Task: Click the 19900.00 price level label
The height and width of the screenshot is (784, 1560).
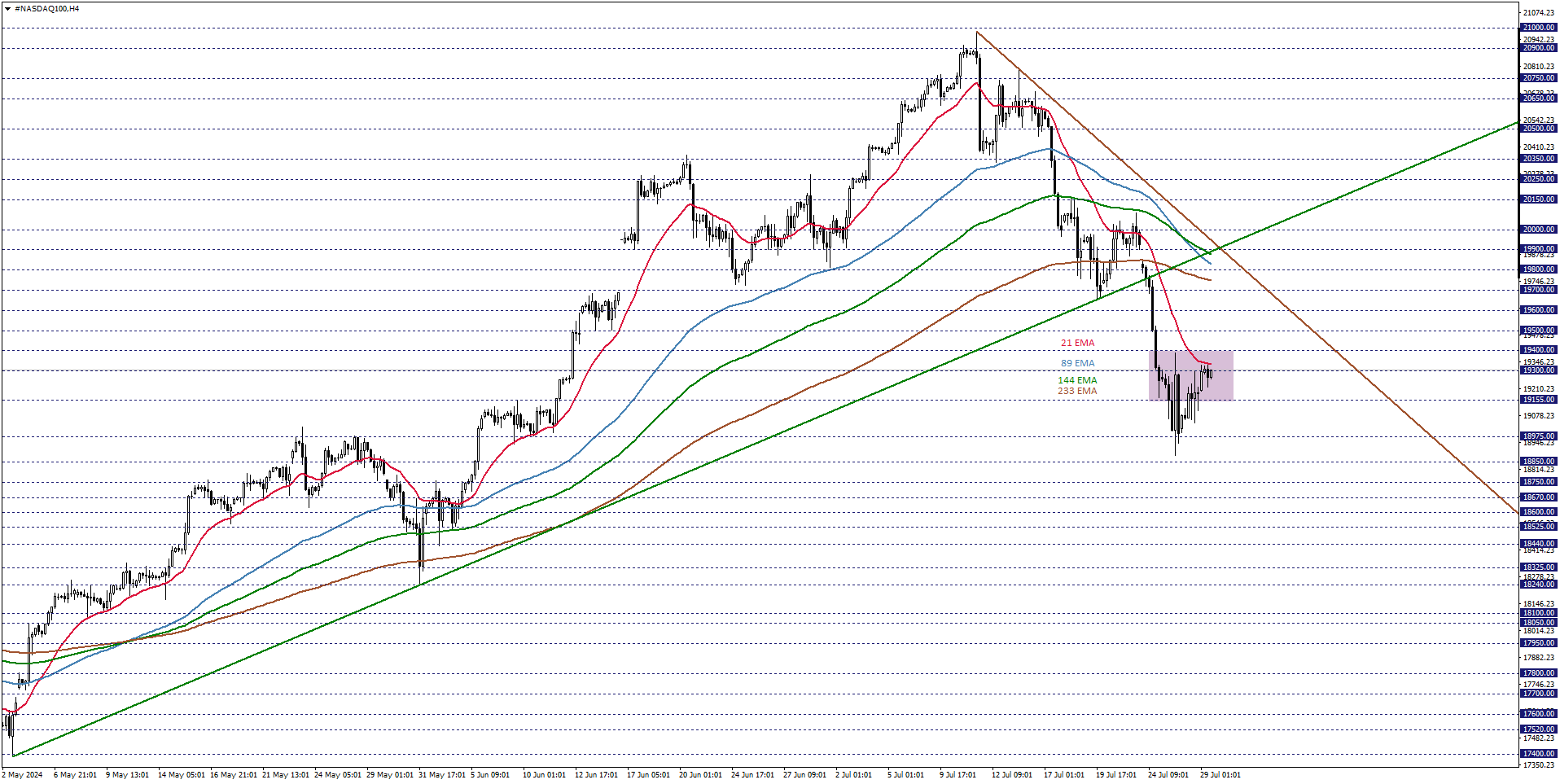Action: 1539,250
